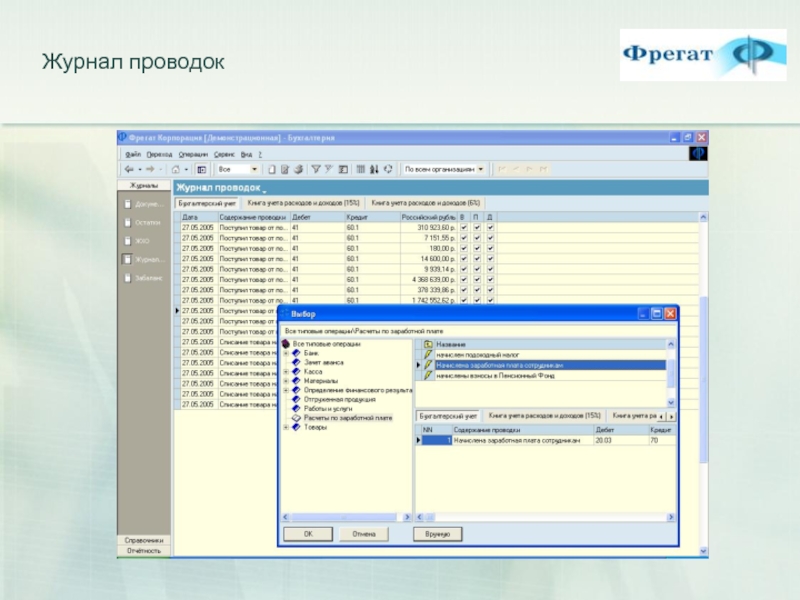Click the Фрегат logo icon beside the menu bar
This screenshot has width=800, height=600.
tap(698, 153)
